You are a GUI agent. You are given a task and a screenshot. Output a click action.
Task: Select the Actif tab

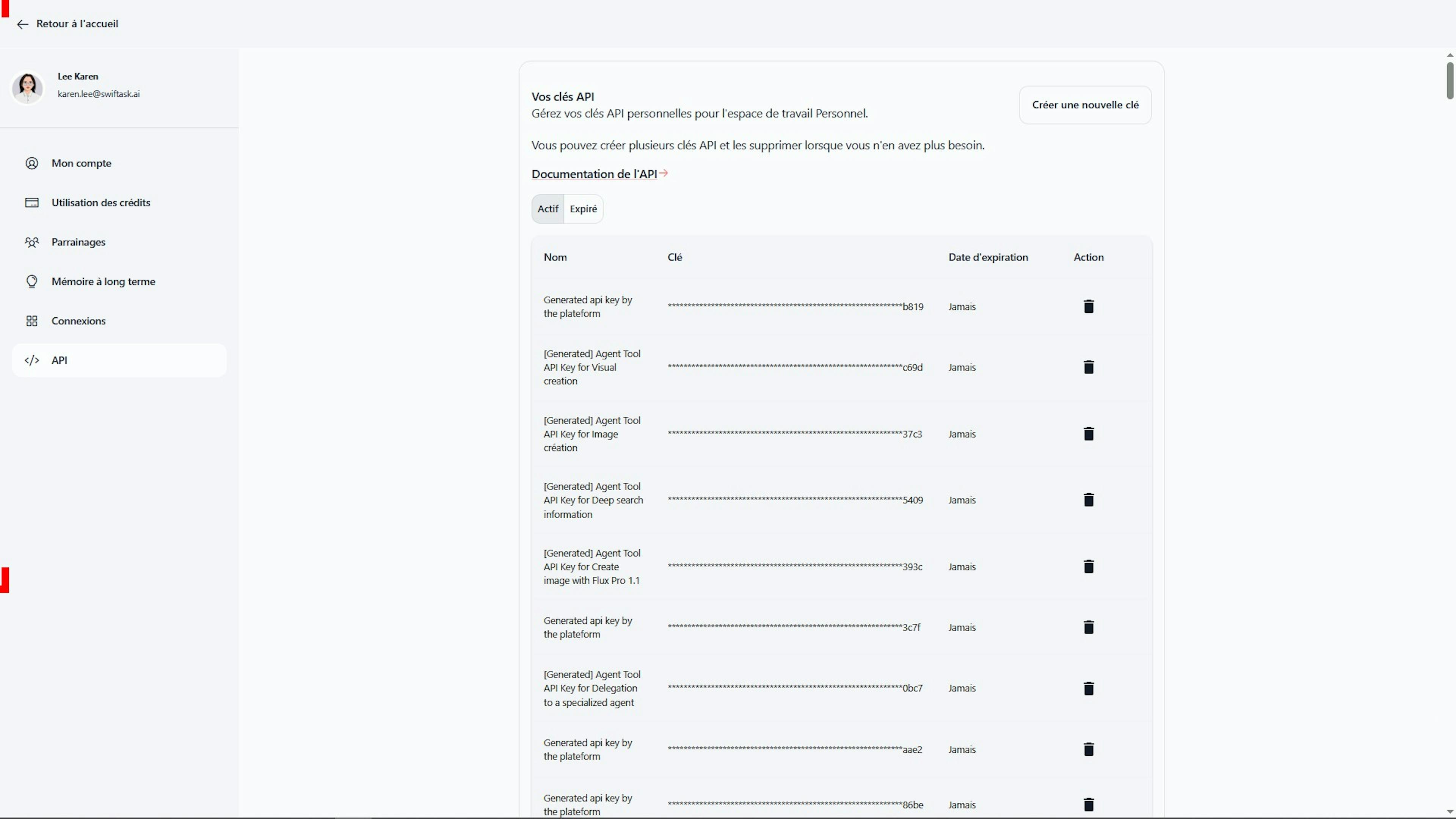click(548, 209)
